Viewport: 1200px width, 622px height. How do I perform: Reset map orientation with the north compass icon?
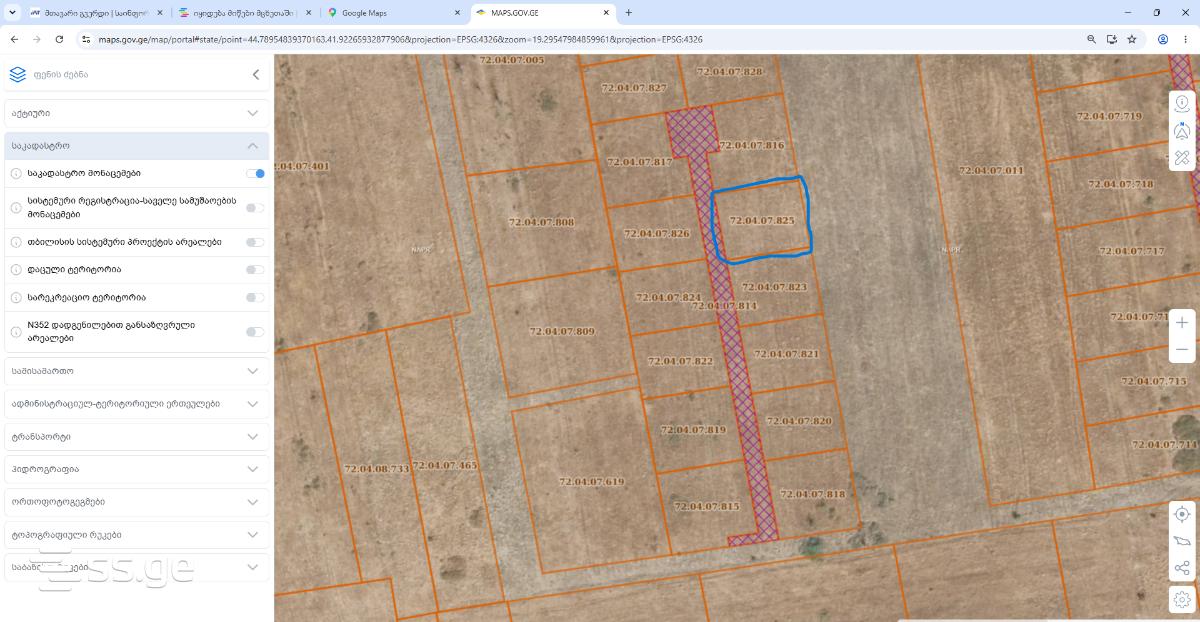click(1182, 130)
